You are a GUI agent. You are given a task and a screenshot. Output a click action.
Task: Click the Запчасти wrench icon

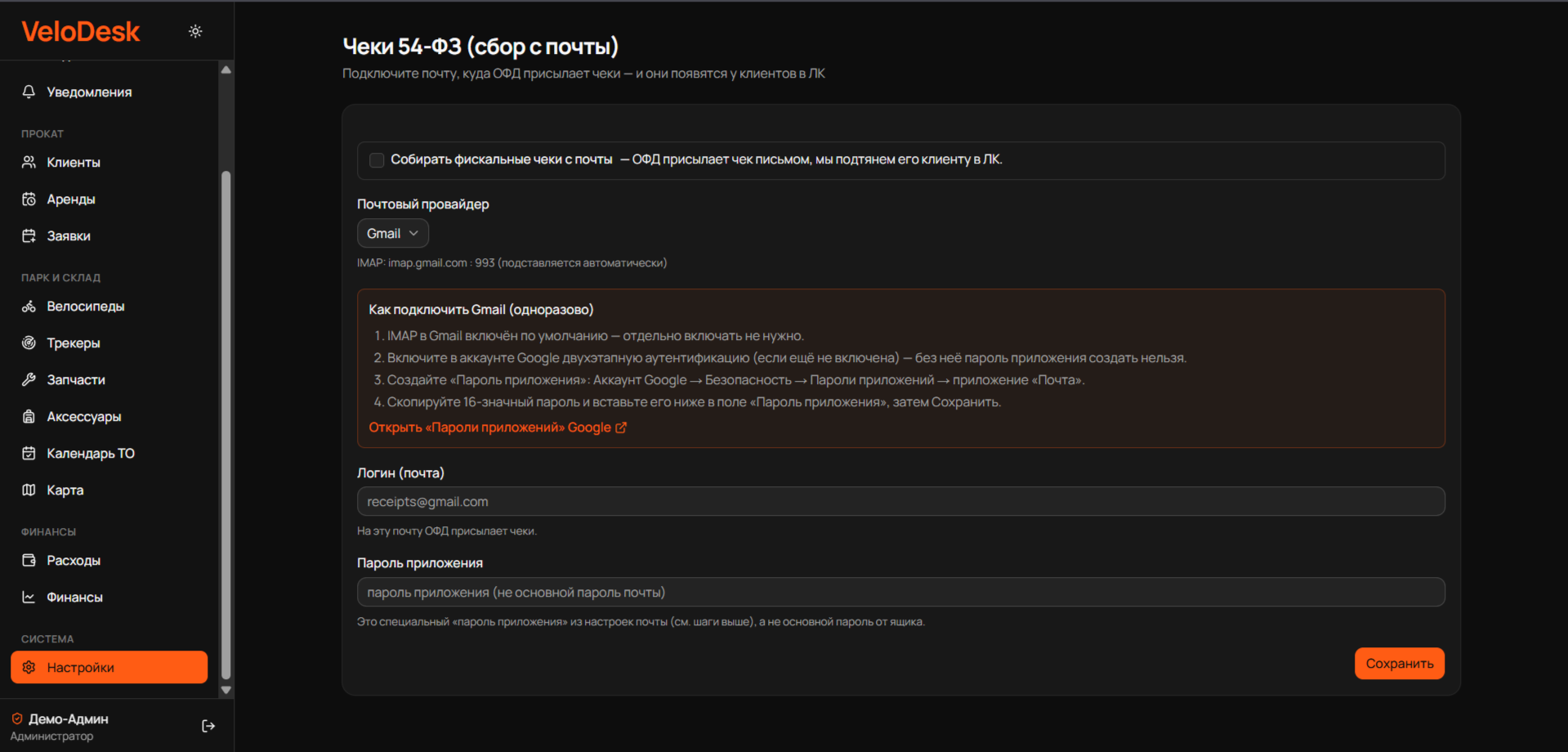pos(29,379)
